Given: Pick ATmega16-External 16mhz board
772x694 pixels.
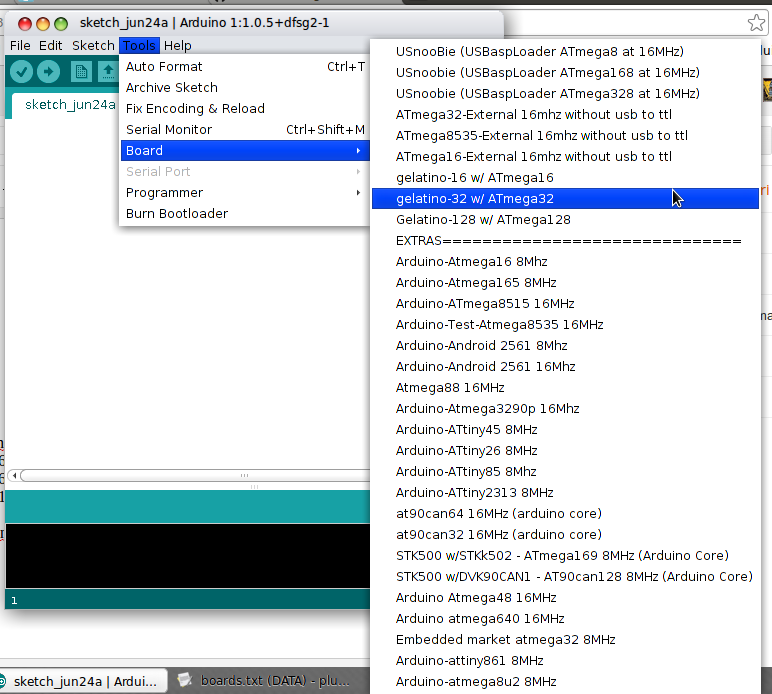Looking at the screenshot, I should point(565,157).
